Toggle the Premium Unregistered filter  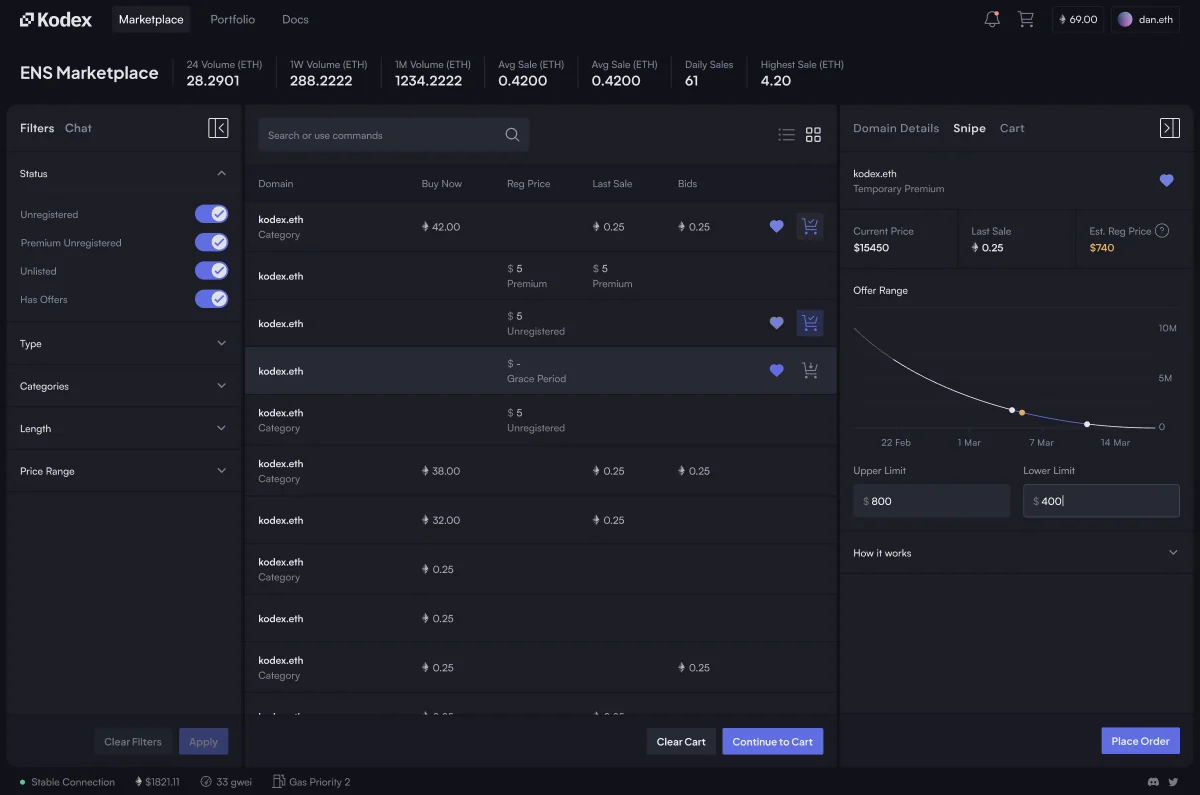click(x=211, y=242)
